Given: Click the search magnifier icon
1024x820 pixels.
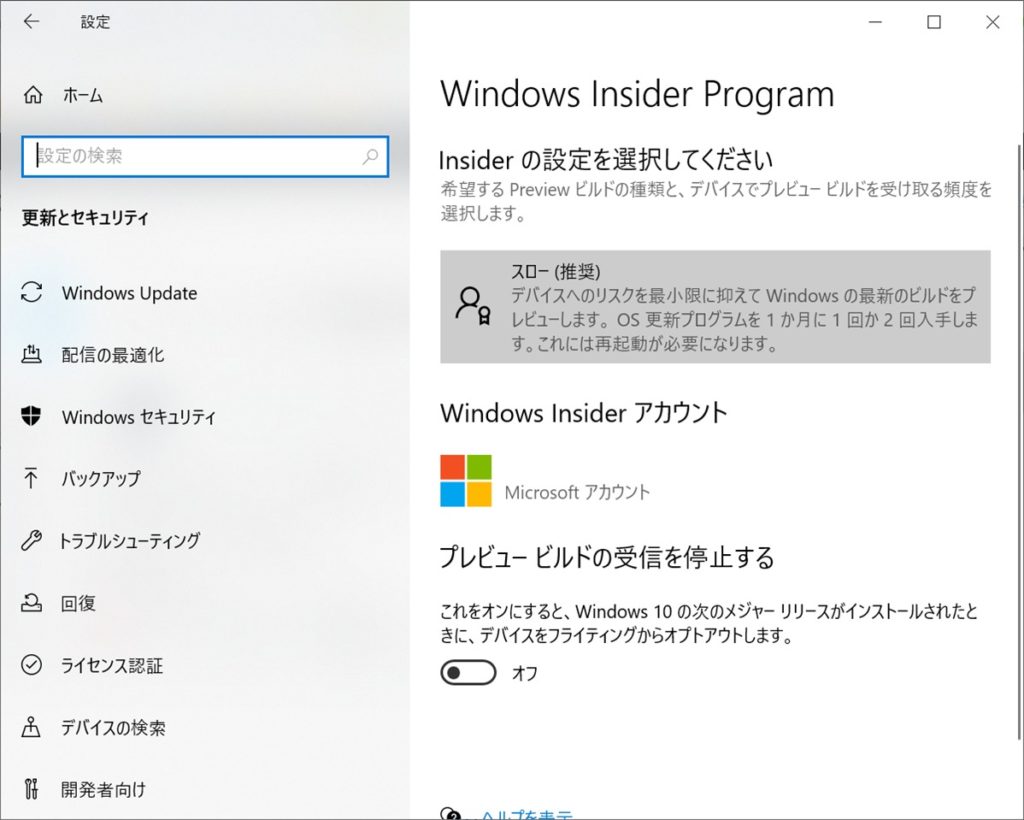Looking at the screenshot, I should [370, 156].
